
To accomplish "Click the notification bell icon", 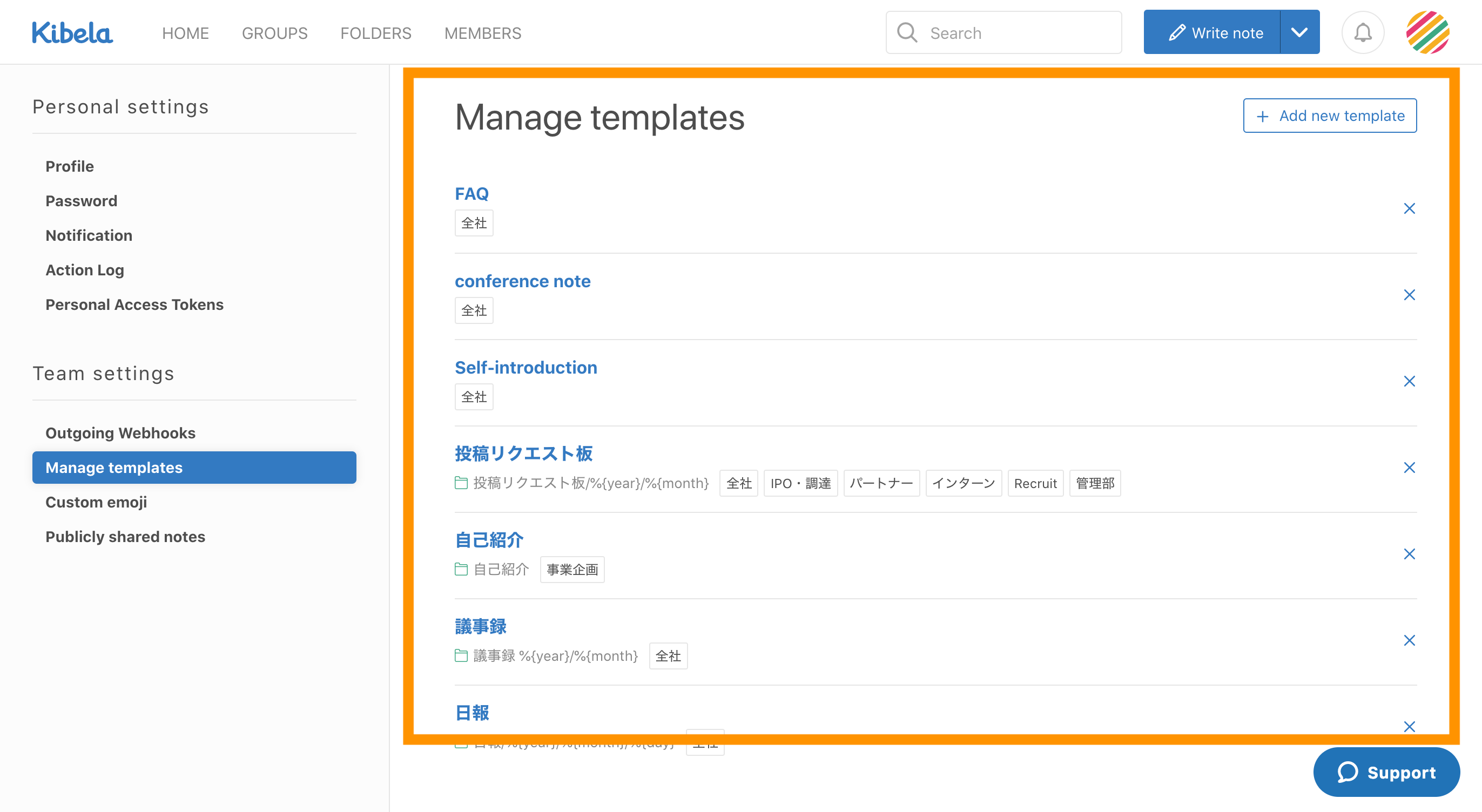I will [1362, 33].
